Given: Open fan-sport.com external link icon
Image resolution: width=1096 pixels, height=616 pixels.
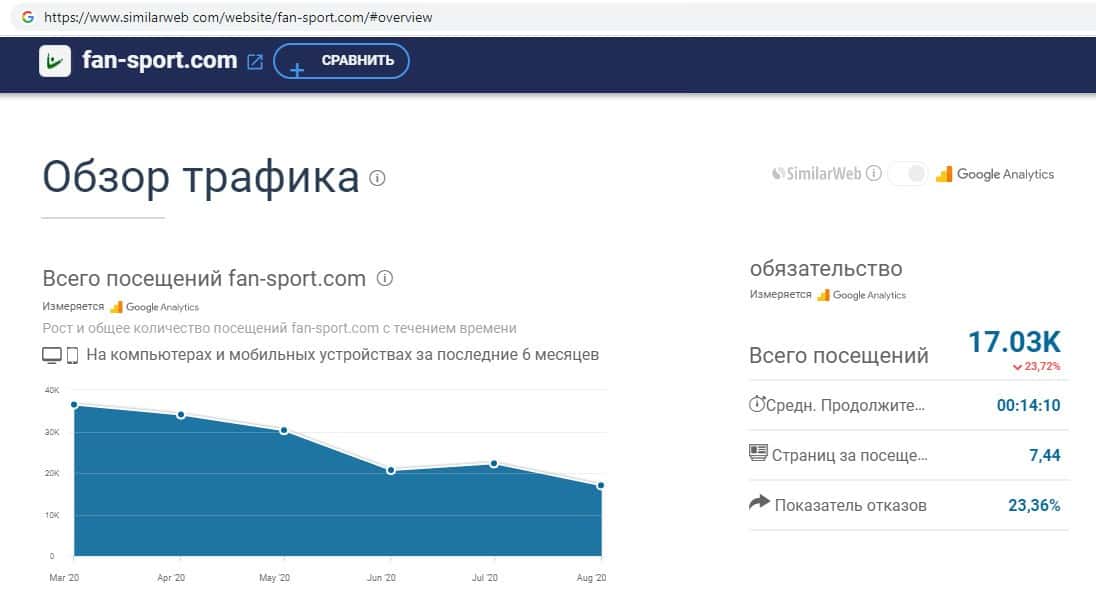Looking at the screenshot, I should (x=255, y=62).
